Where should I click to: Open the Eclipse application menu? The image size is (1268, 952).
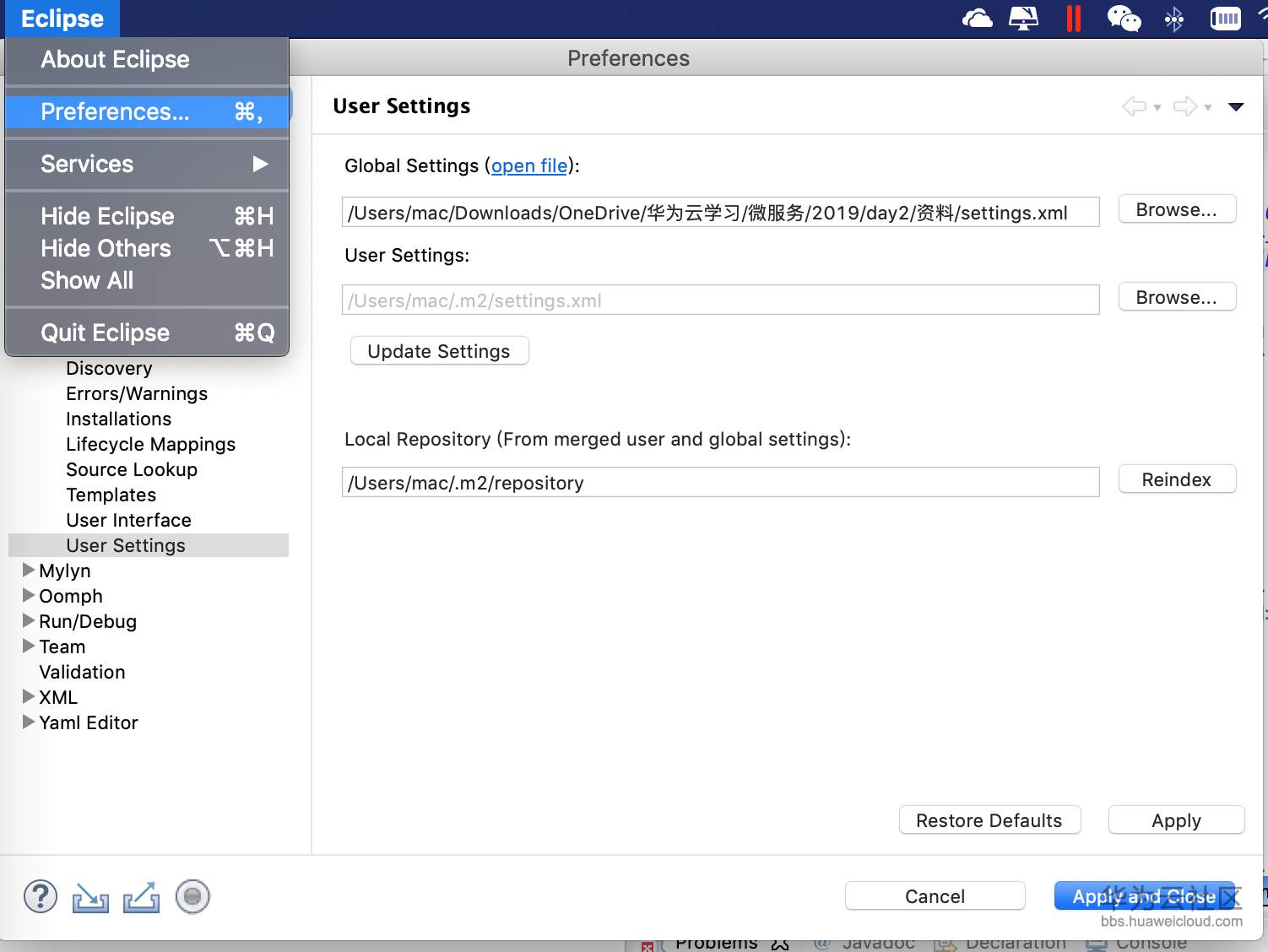[x=62, y=19]
